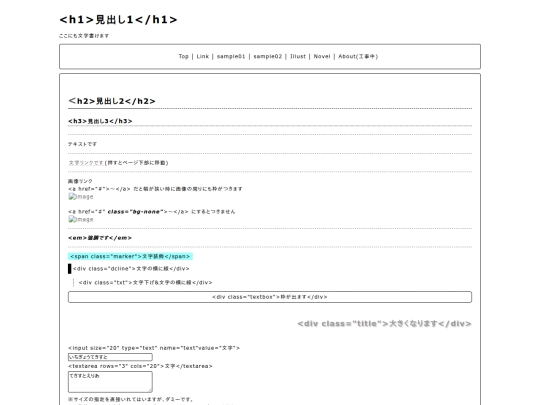540x405 pixels.
Task: Click the input size="20" code line
Action: click(154, 348)
